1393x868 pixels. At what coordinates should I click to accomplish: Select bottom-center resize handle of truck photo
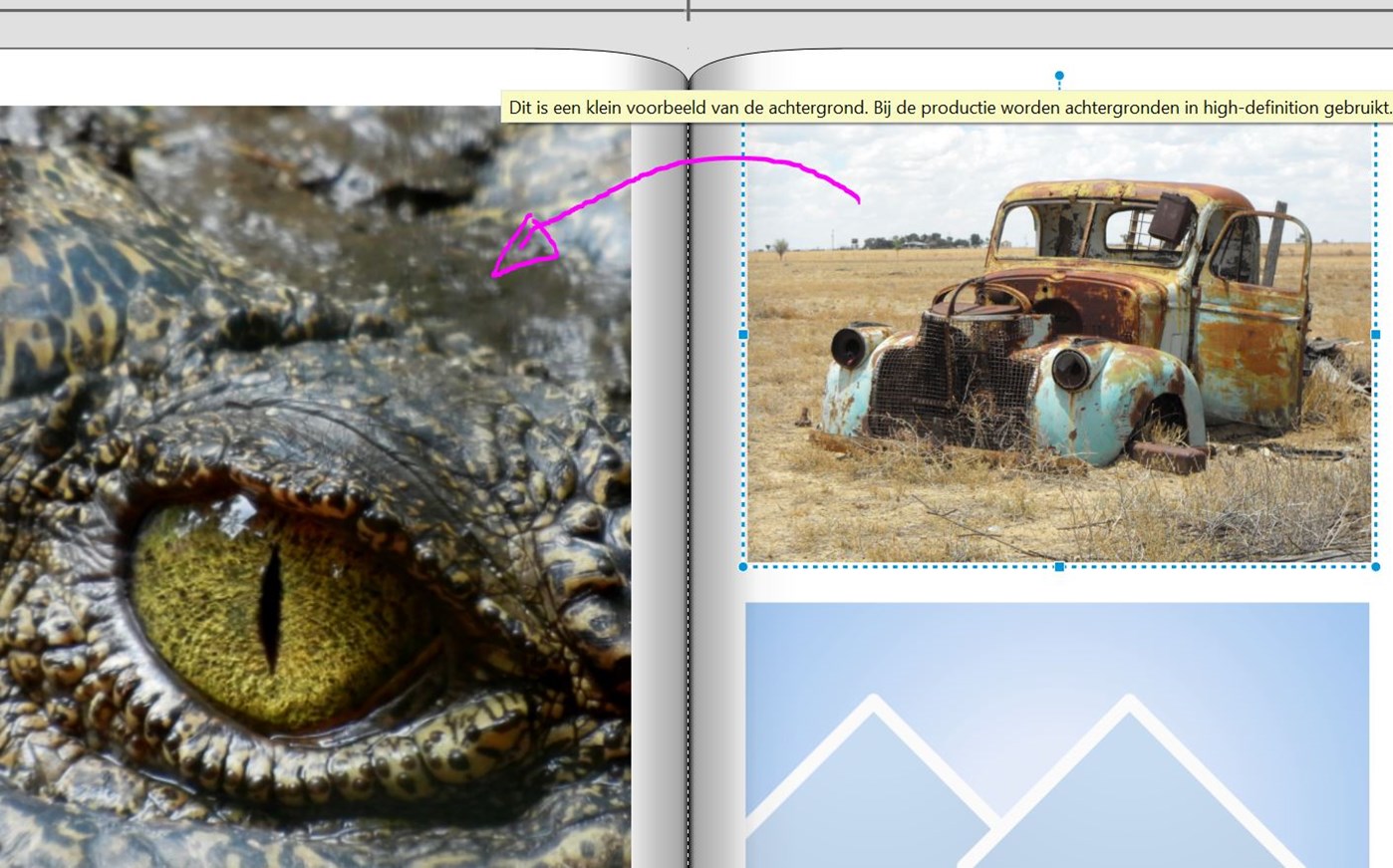tap(1059, 567)
